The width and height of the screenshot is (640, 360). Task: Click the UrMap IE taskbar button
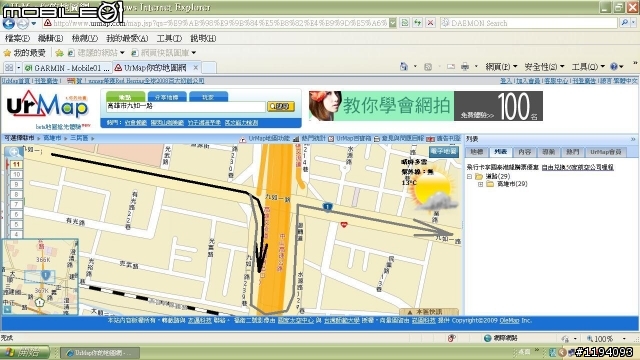pos(100,353)
